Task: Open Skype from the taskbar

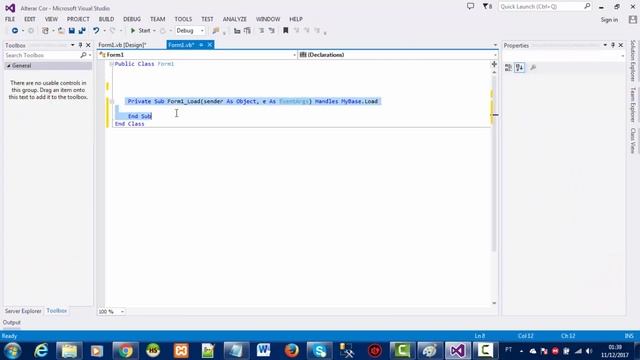Action: click(x=319, y=351)
